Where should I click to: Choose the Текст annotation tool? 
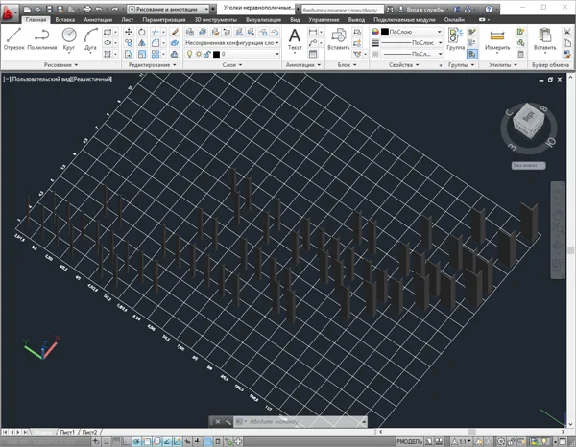[x=294, y=40]
